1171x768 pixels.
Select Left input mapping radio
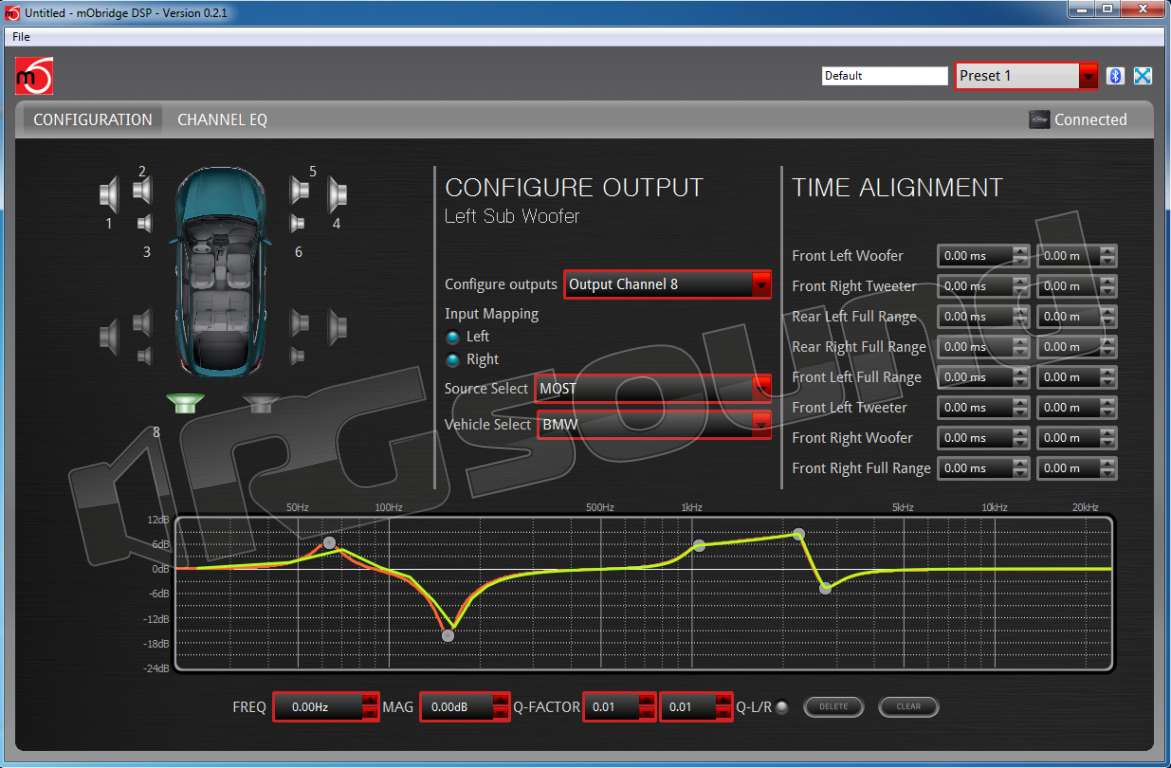(453, 337)
